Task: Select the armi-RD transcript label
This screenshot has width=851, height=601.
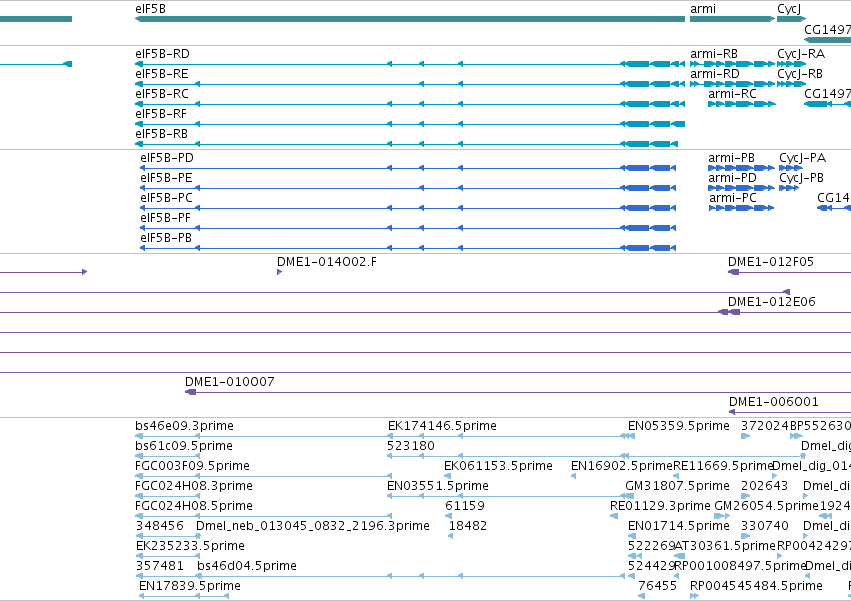Action: tap(714, 74)
